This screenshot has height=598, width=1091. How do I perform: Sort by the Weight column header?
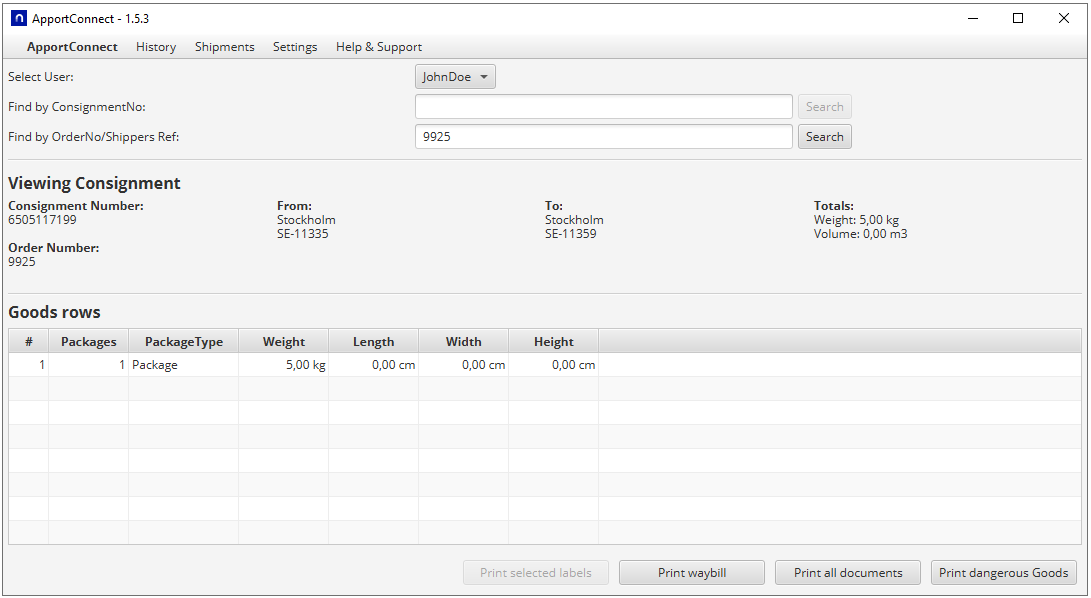284,341
